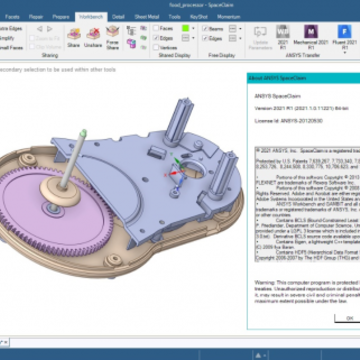The width and height of the screenshot is (360, 360).
Task: Open the Tools ribbon tab
Action: pyautogui.click(x=174, y=17)
